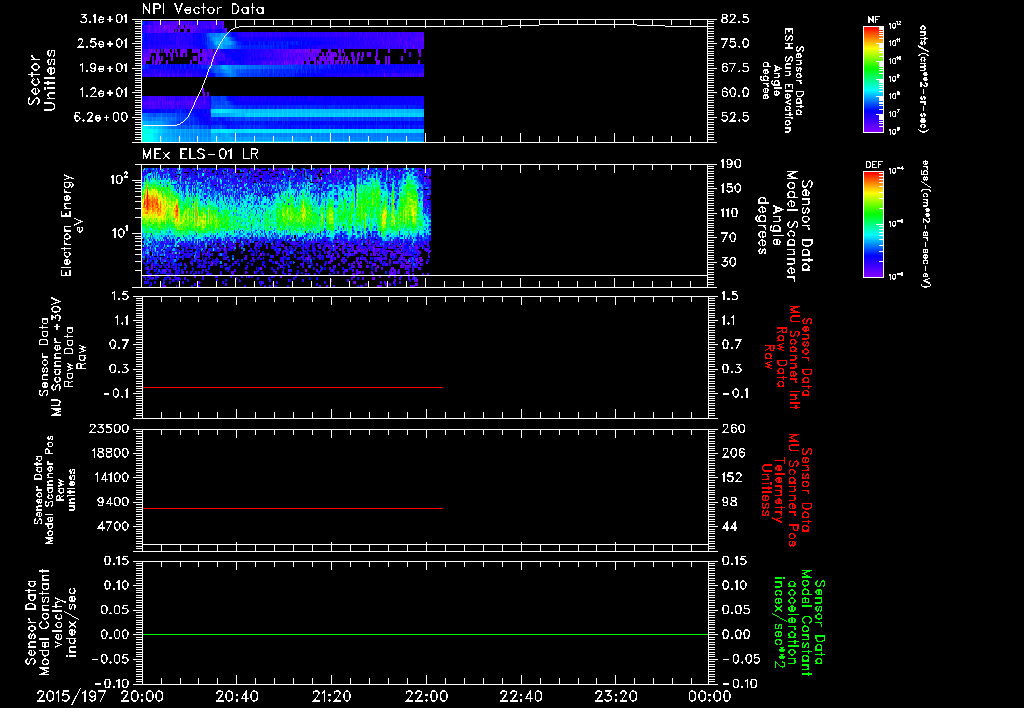Click the green line in velocity panel

(x=425, y=634)
